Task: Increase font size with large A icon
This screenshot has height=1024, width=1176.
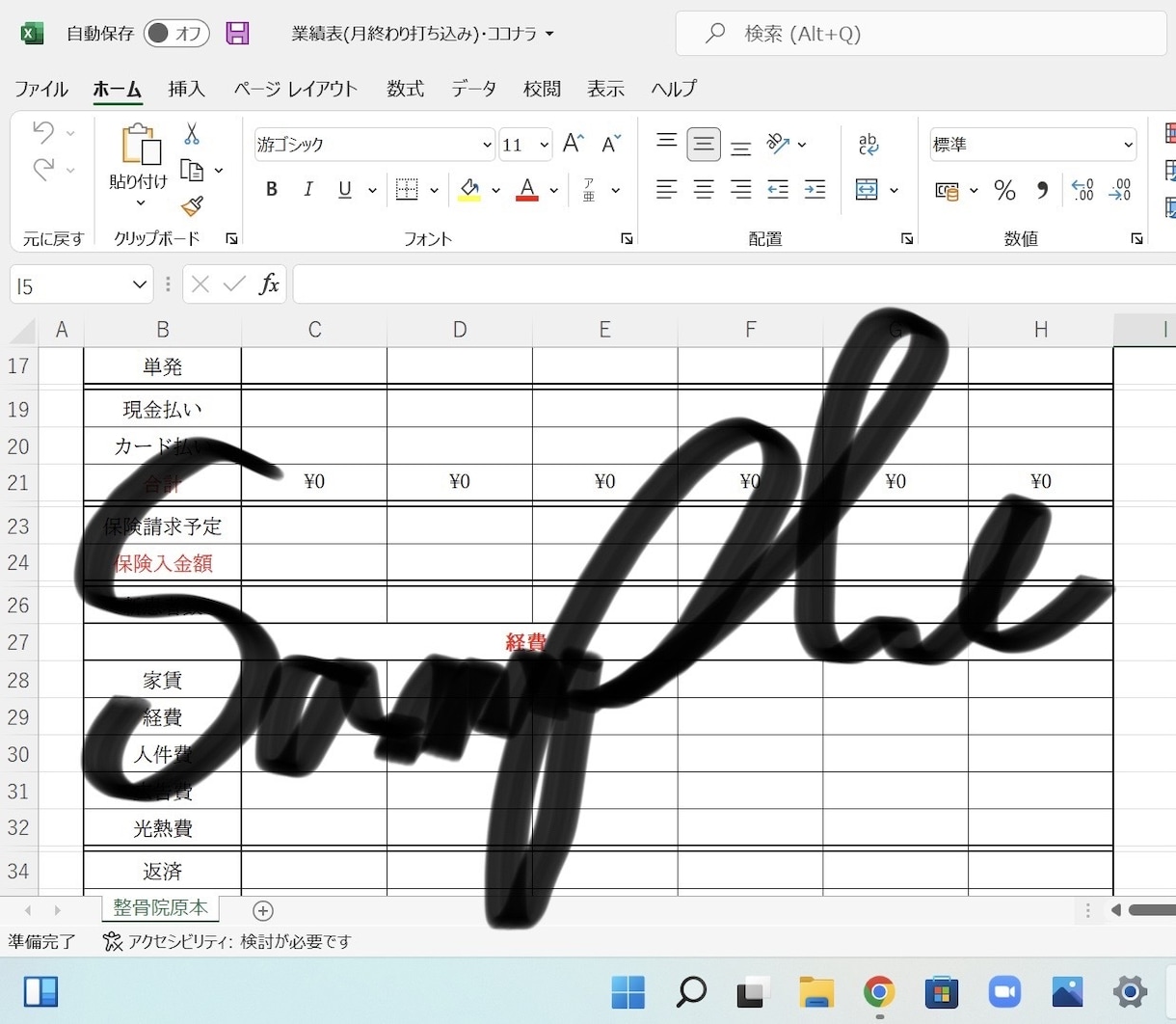Action: [574, 145]
